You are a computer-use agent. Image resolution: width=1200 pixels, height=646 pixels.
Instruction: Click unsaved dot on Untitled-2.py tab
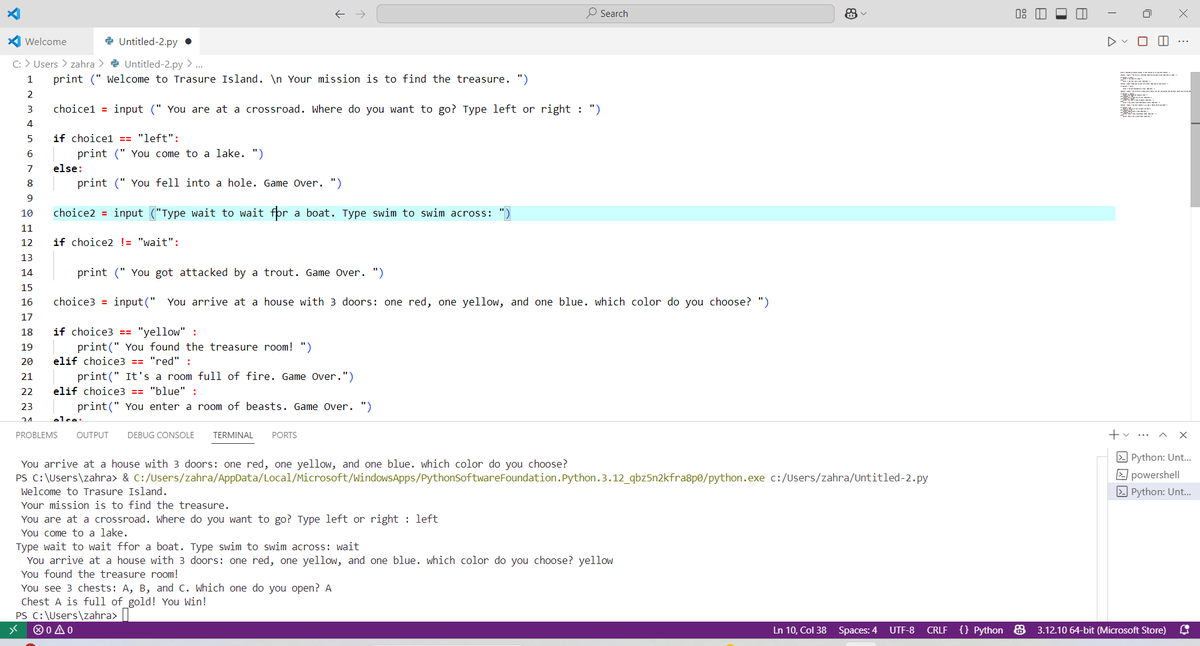tap(187, 42)
